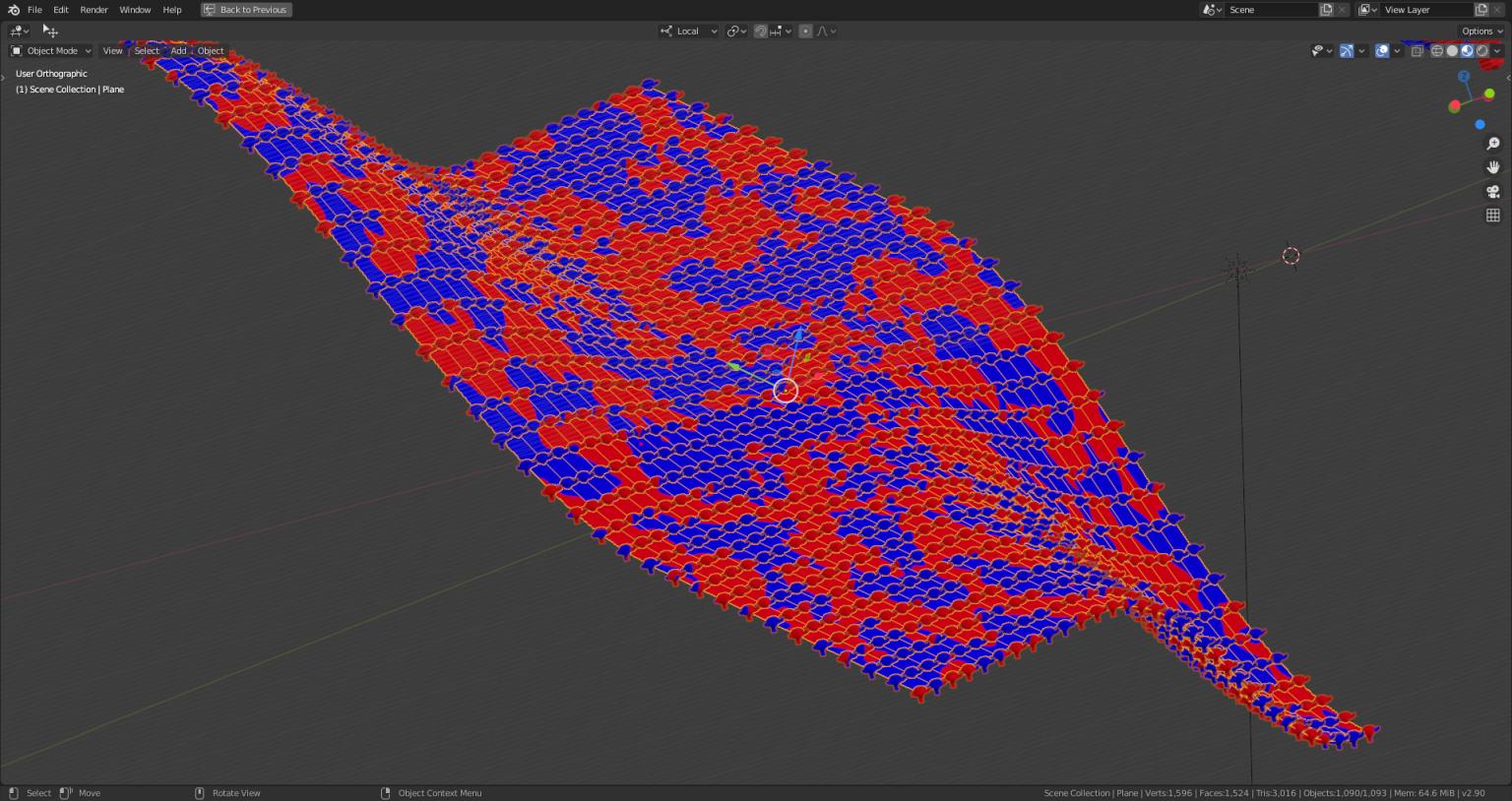The height and width of the screenshot is (801, 1512).
Task: Click the Rotate View hint in status bar
Action: pyautogui.click(x=227, y=793)
